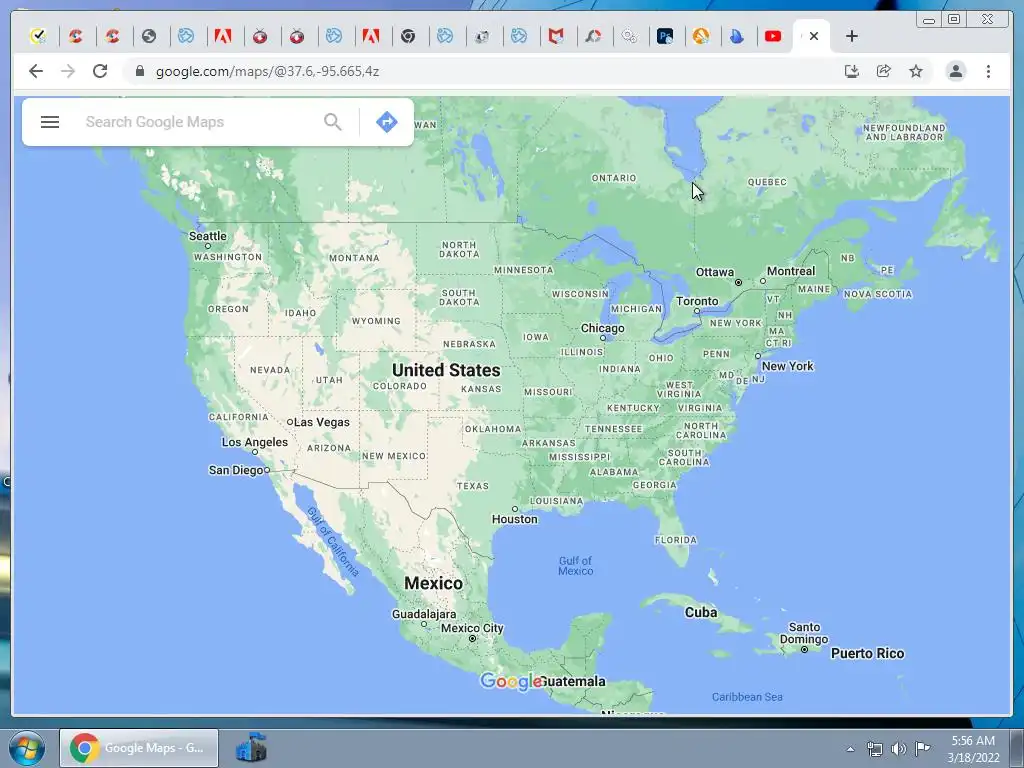The height and width of the screenshot is (768, 1024).
Task: Click the QUEBEC province label
Action: (x=767, y=182)
